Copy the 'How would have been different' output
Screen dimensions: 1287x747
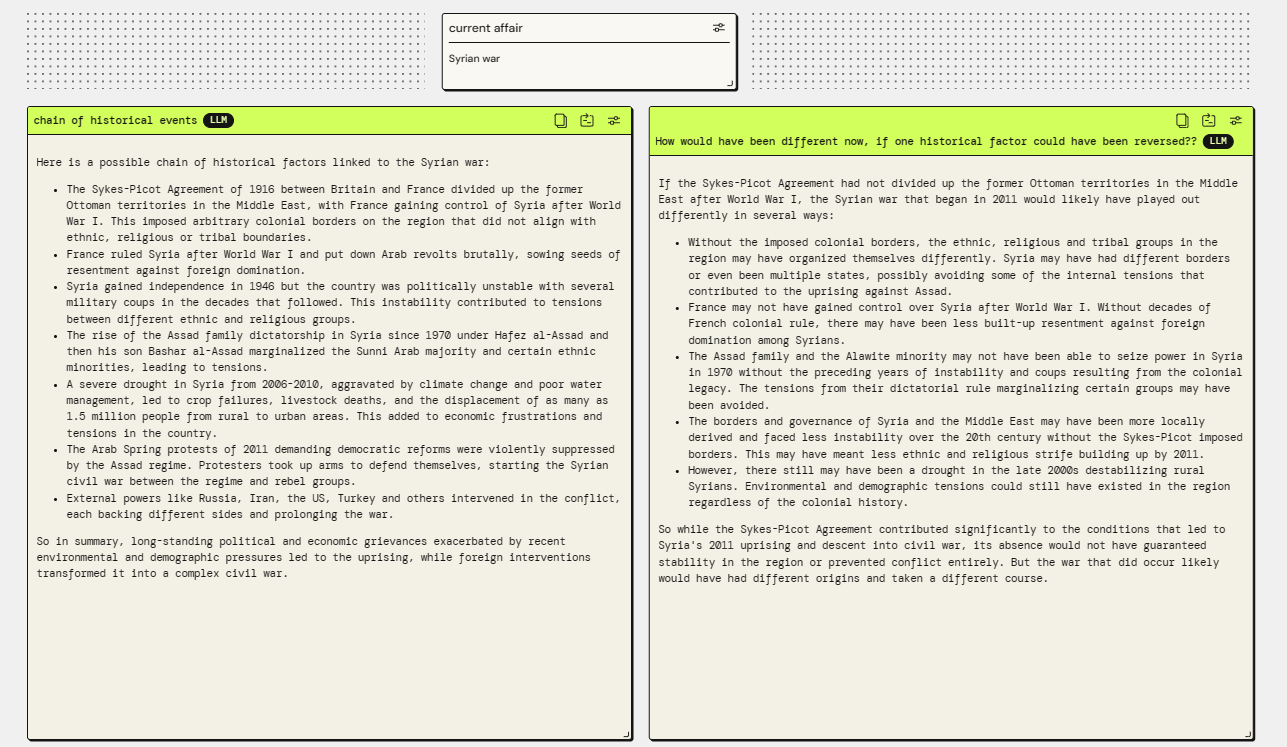pyautogui.click(x=1183, y=120)
